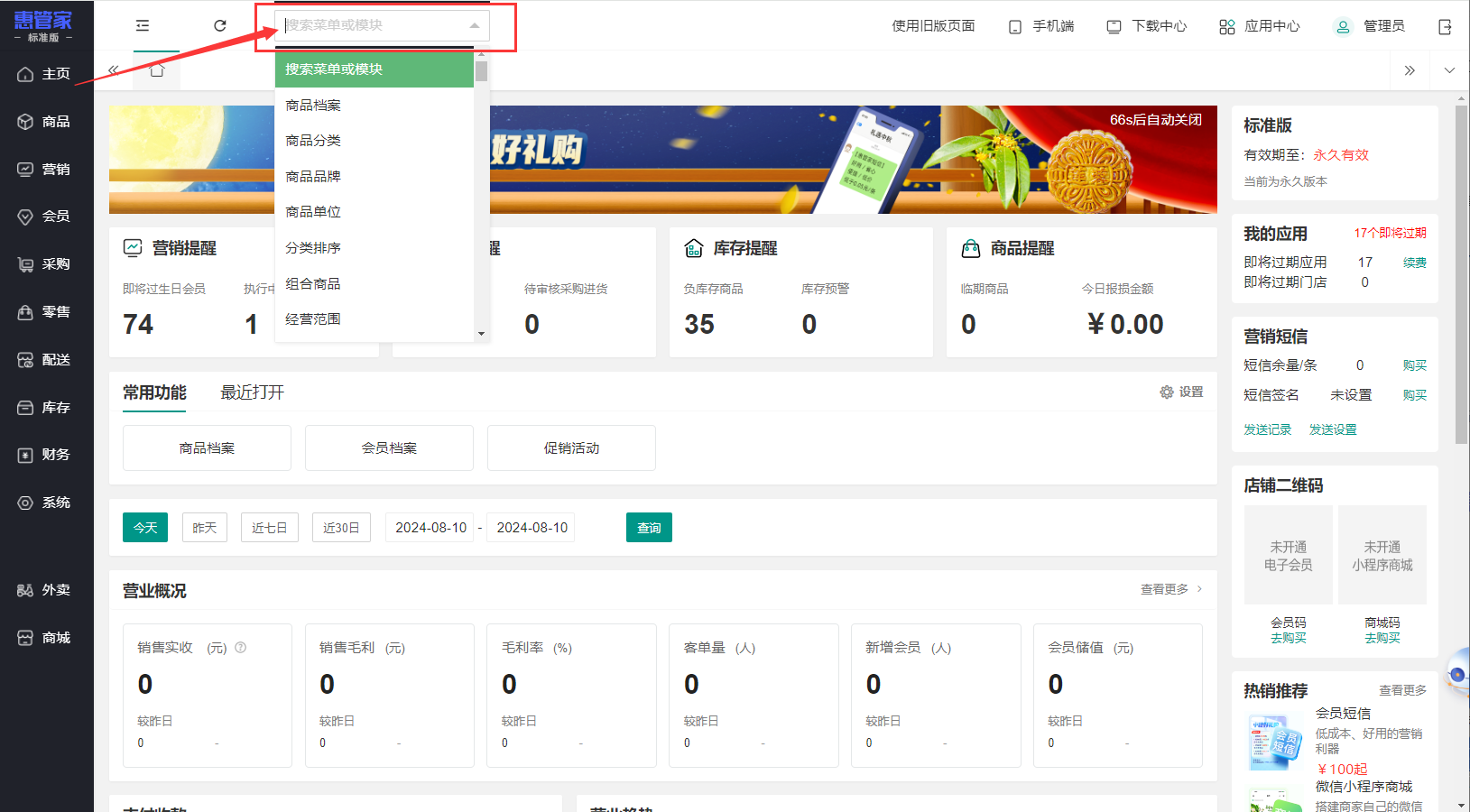Select 组合商品 in the dropdown list

[x=374, y=284]
